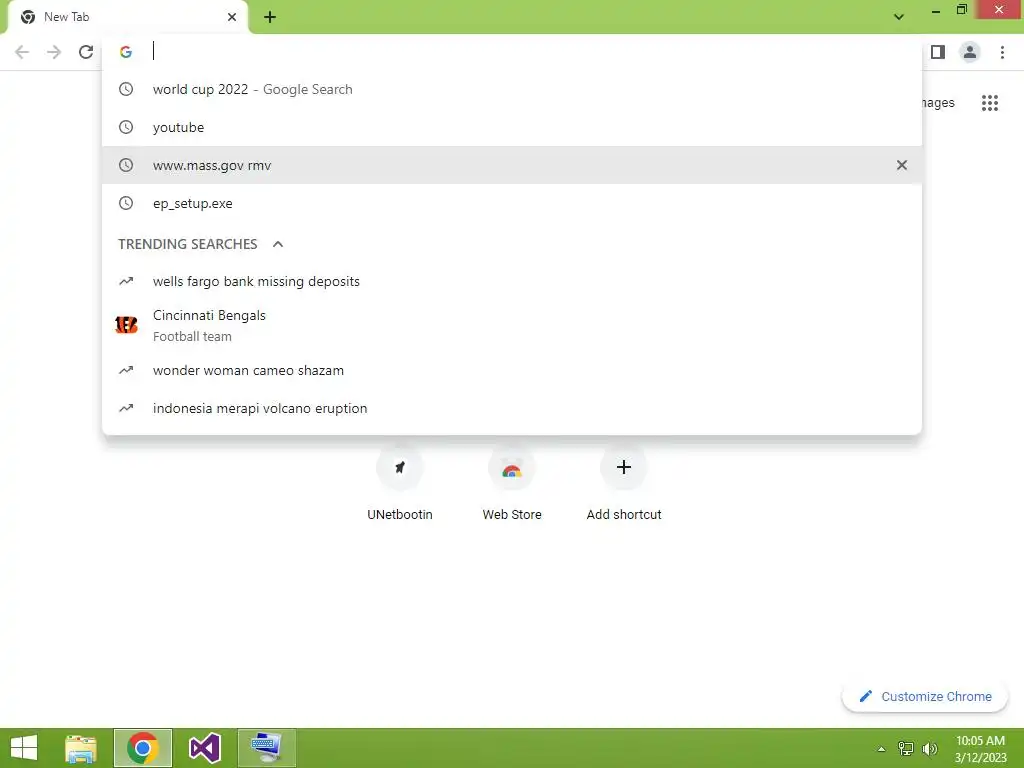Open the volume speaker tray icon
This screenshot has height=768, width=1024.
[930, 748]
